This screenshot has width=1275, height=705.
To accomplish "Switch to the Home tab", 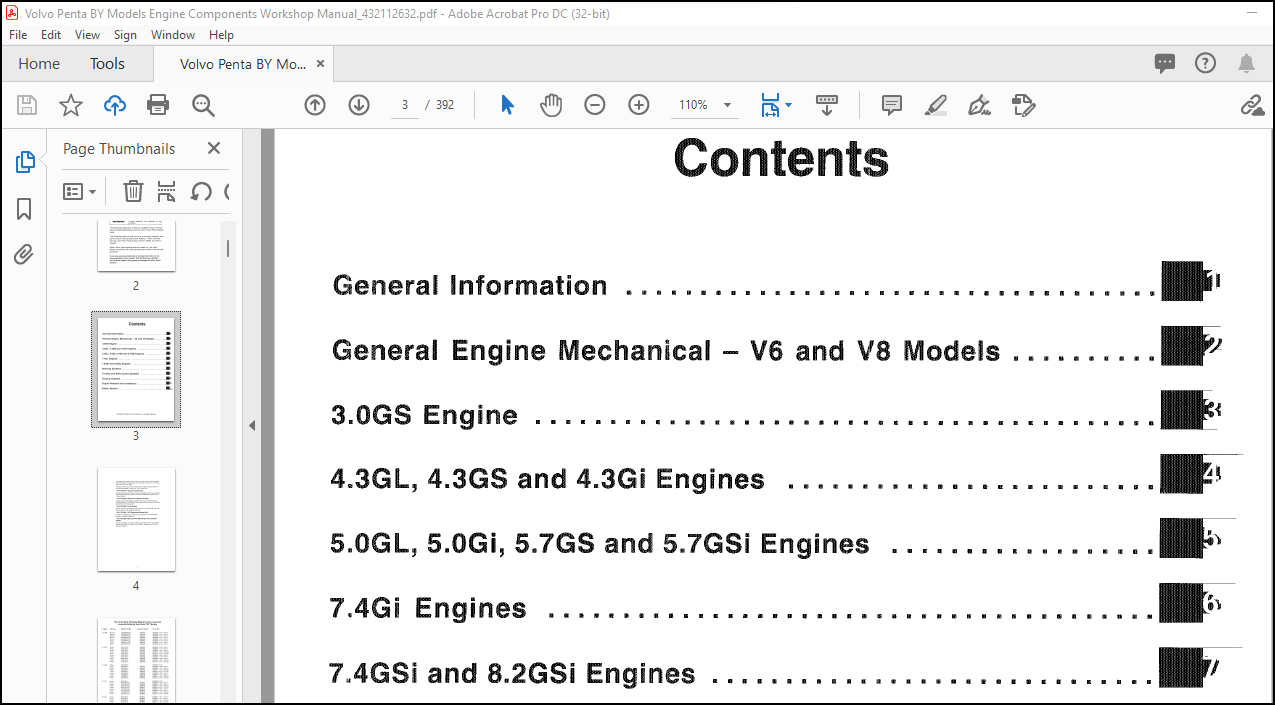I will point(39,64).
